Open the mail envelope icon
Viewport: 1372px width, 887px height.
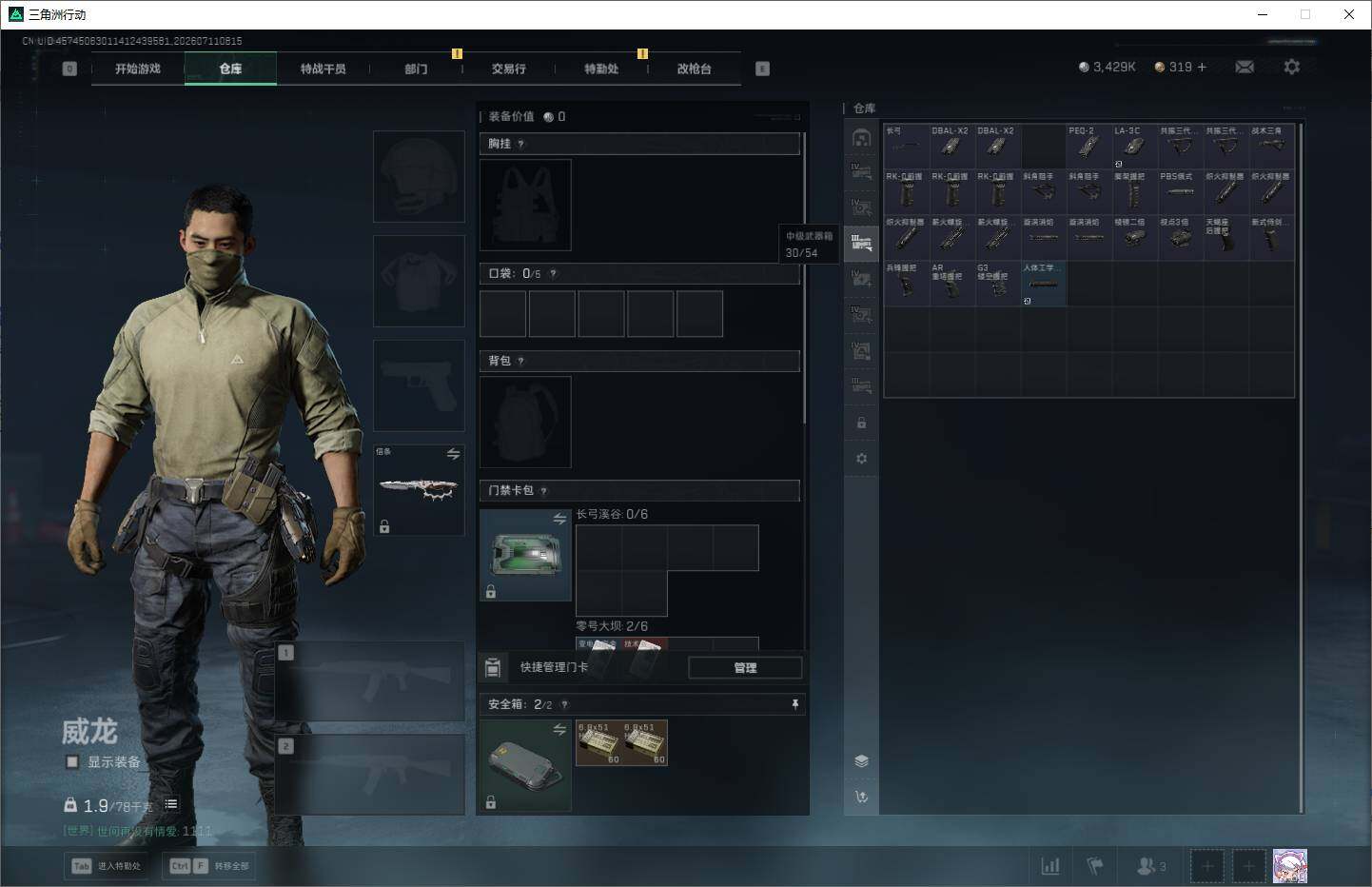(x=1245, y=67)
